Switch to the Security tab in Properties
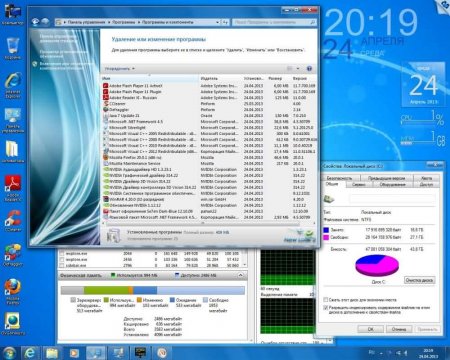This screenshot has width=450, height=360. pyautogui.click(x=339, y=178)
